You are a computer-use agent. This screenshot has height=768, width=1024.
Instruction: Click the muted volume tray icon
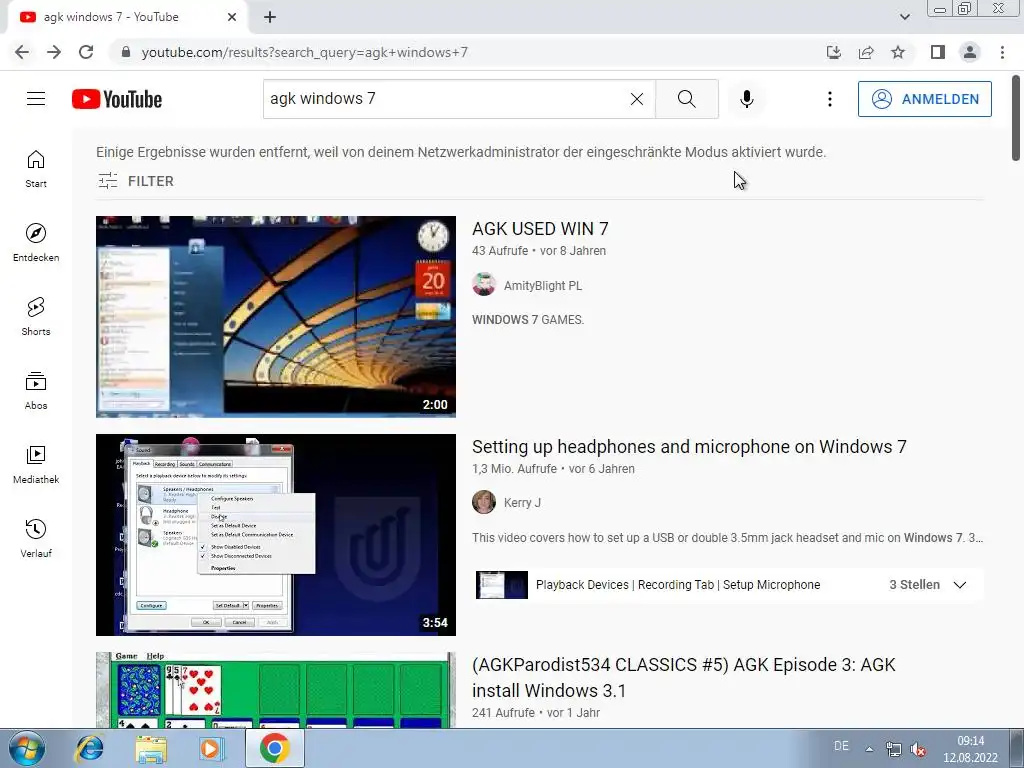coord(918,749)
